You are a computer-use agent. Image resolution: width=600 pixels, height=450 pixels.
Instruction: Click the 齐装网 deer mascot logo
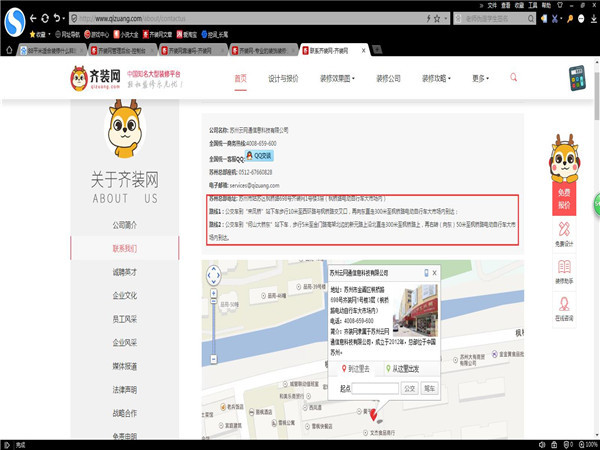(x=79, y=78)
